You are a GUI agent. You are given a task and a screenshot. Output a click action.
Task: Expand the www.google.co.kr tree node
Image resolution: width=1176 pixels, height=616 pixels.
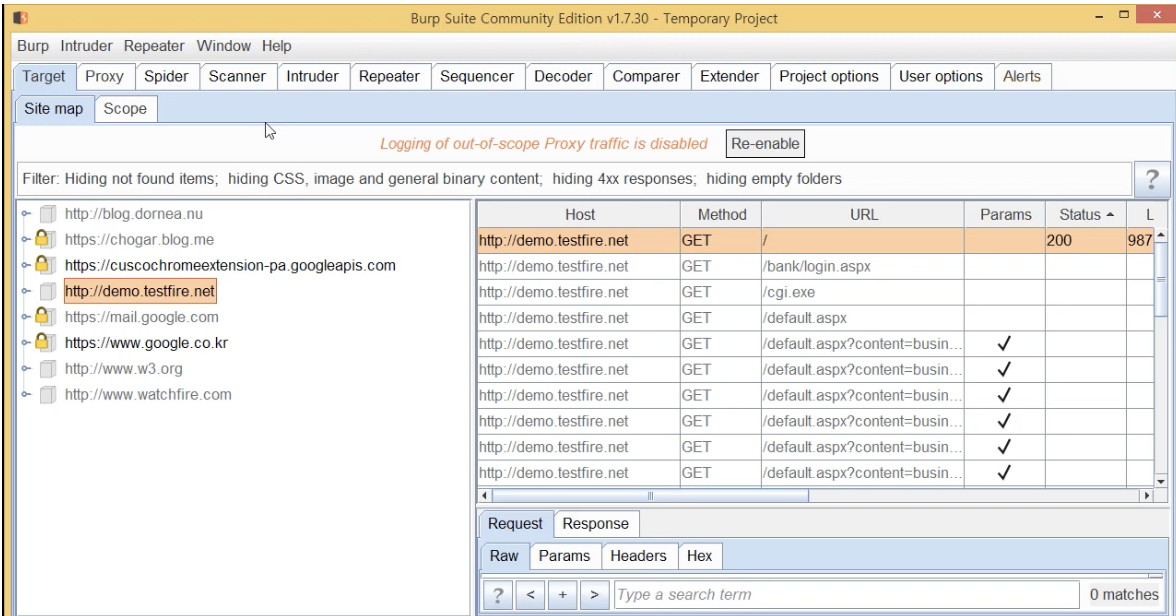point(26,343)
